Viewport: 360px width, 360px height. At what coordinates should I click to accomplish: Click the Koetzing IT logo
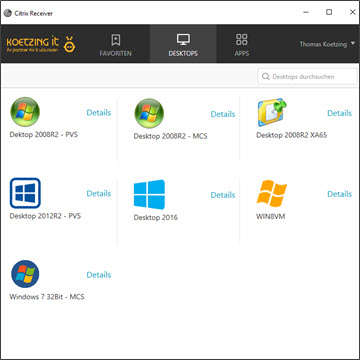(x=41, y=44)
